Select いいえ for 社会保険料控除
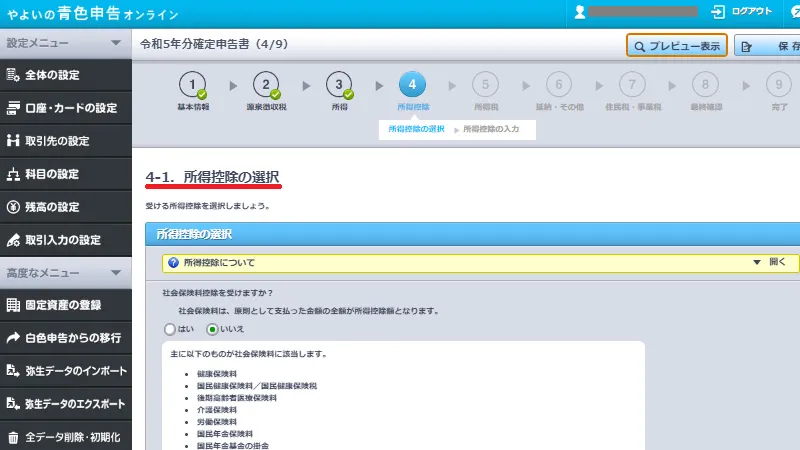800x450 pixels. (212, 329)
